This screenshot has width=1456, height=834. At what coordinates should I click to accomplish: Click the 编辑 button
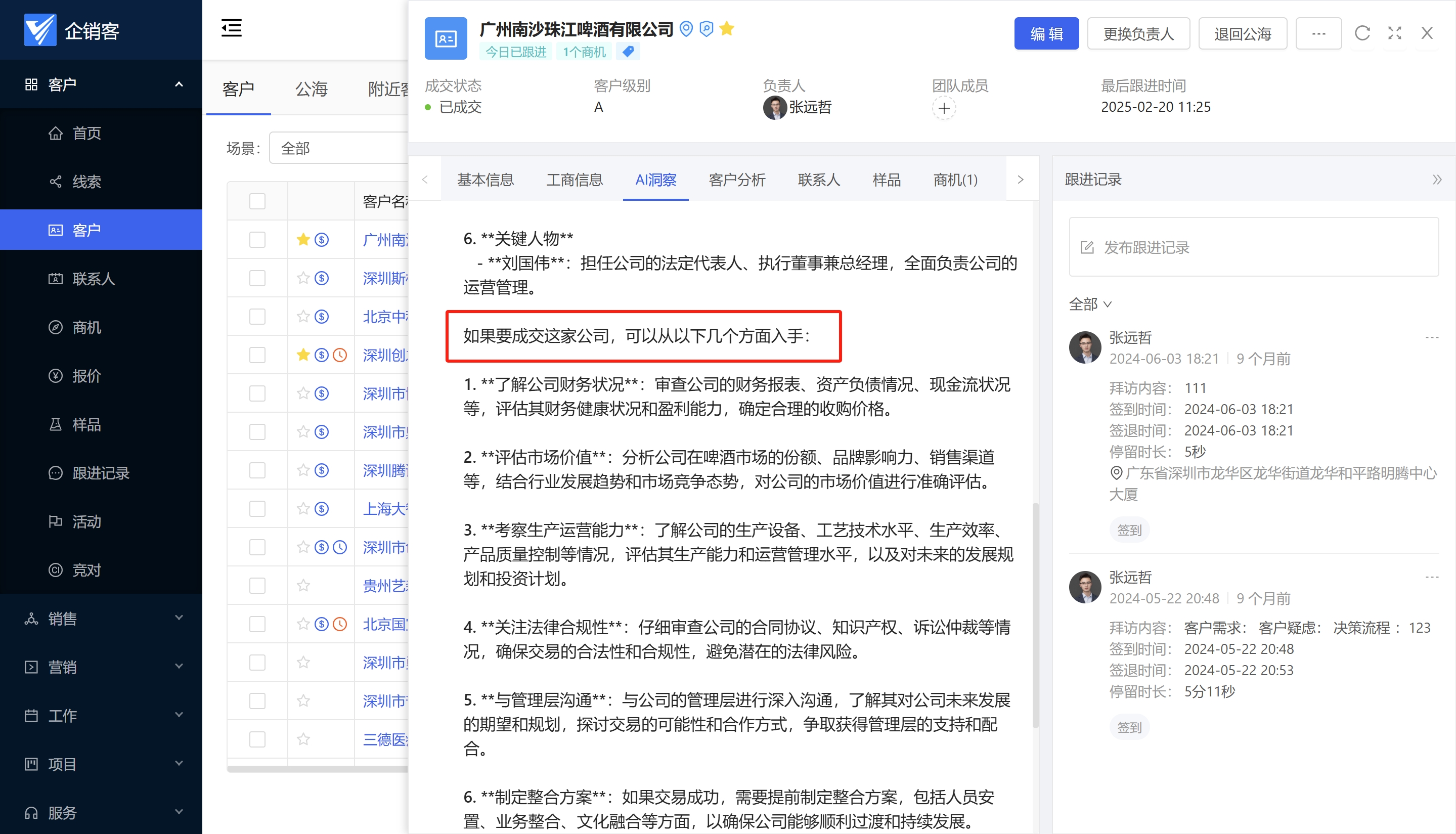1046,33
